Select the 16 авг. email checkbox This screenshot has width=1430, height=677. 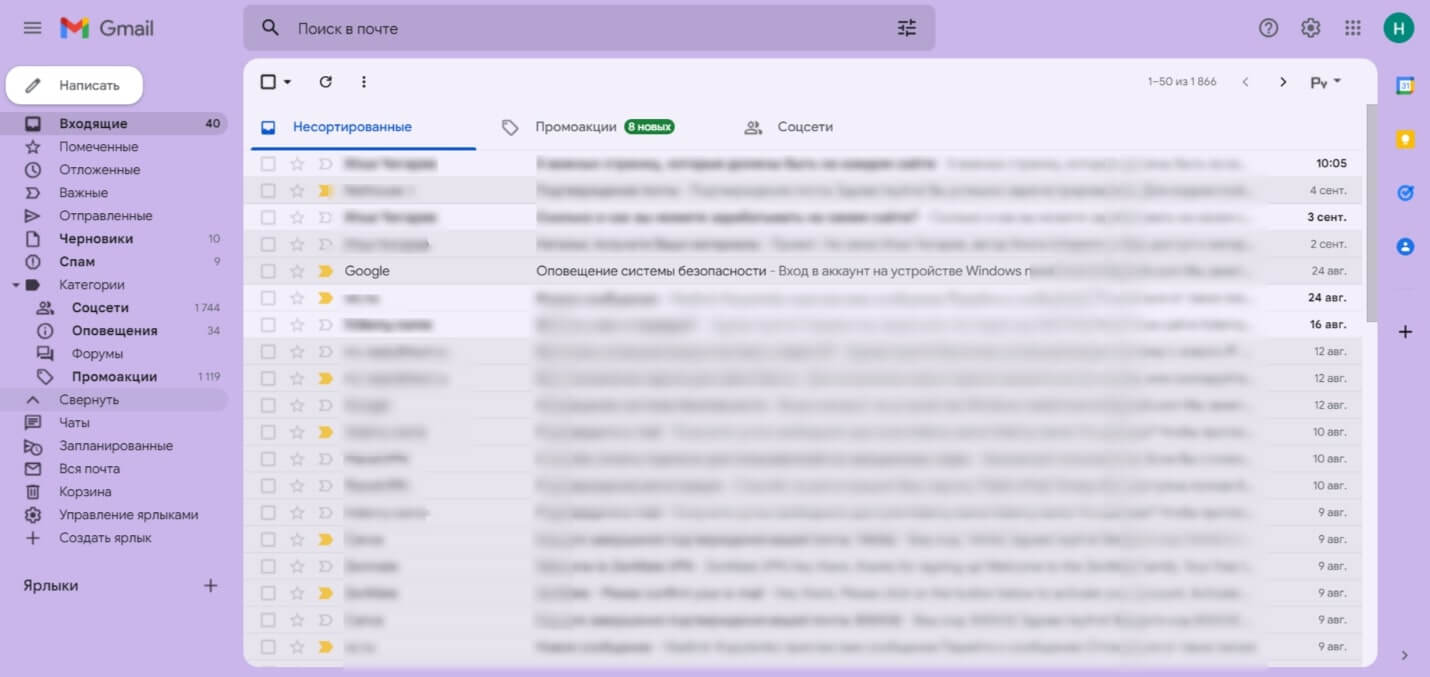pyautogui.click(x=268, y=325)
